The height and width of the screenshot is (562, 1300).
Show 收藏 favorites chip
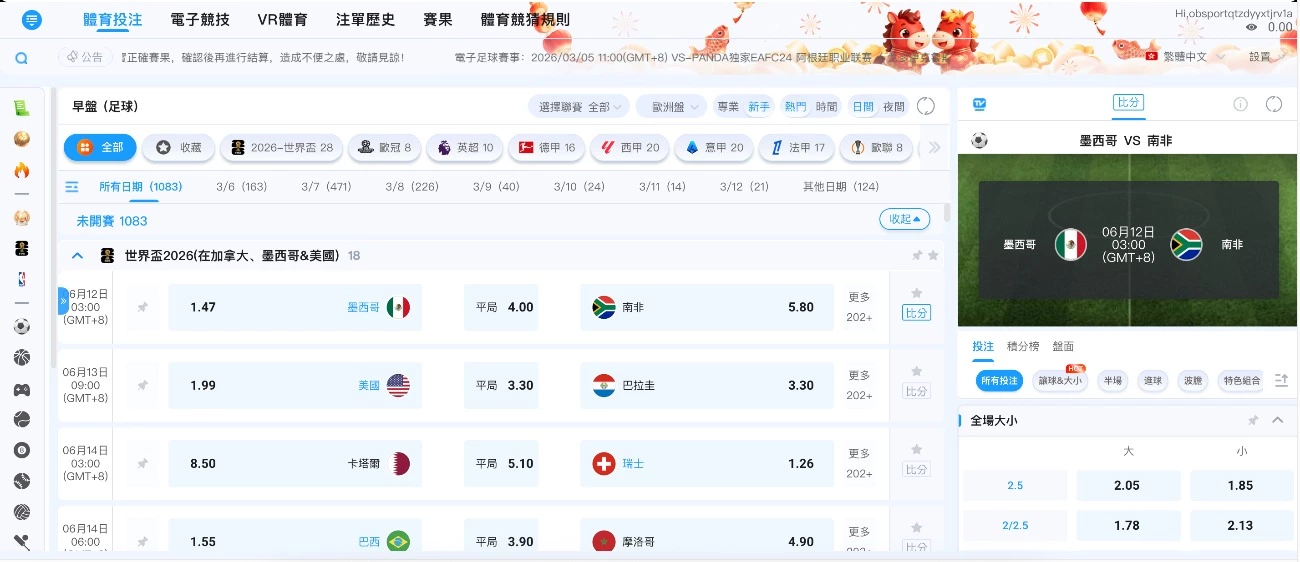(x=178, y=147)
